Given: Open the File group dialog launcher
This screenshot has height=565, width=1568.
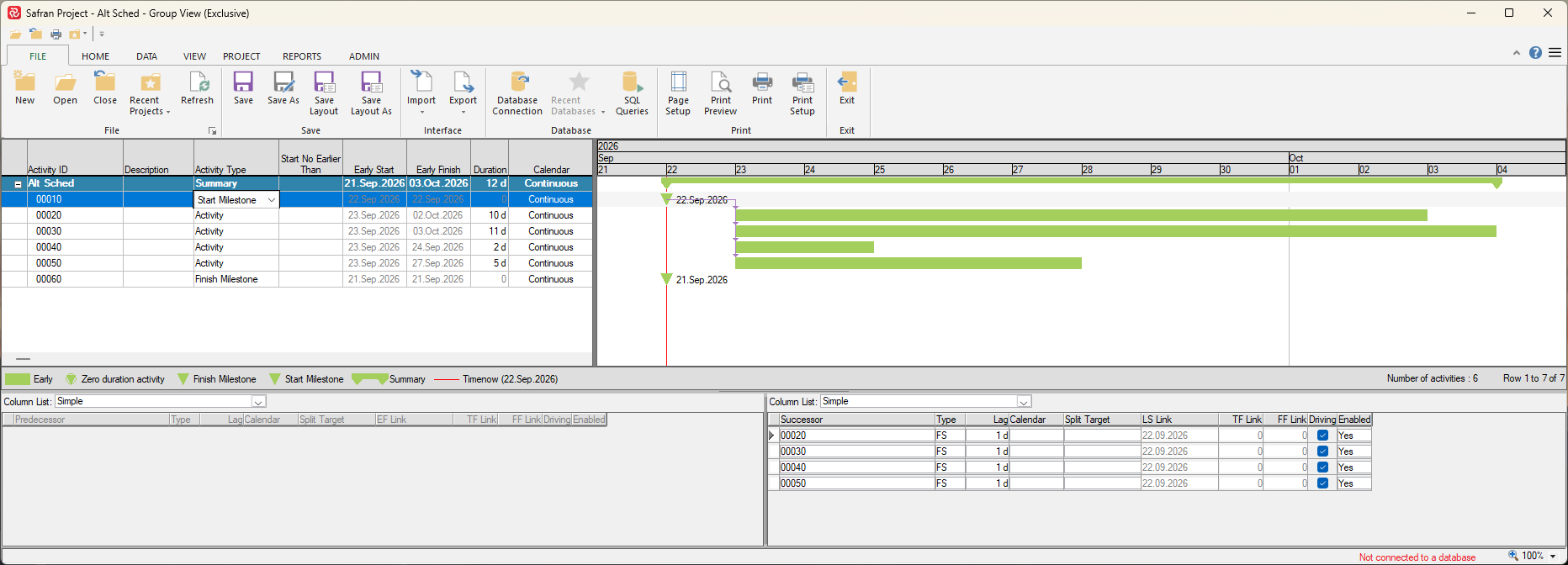Looking at the screenshot, I should coord(212,130).
